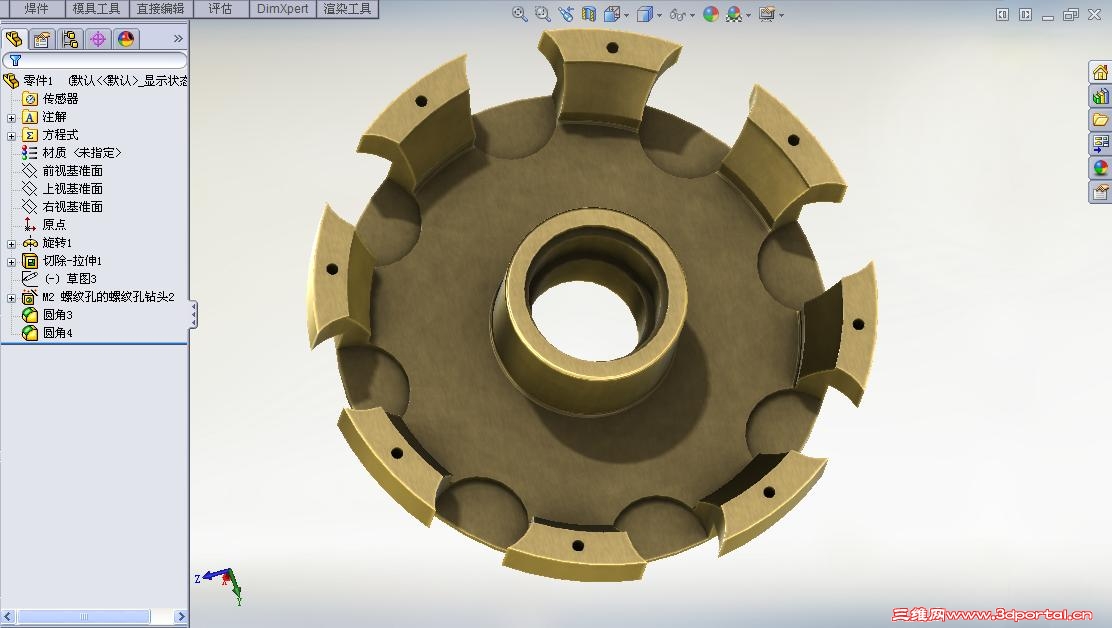Screen dimensions: 1112x628
Task: Select the 圆角3 fillet feature
Action: [x=57, y=315]
